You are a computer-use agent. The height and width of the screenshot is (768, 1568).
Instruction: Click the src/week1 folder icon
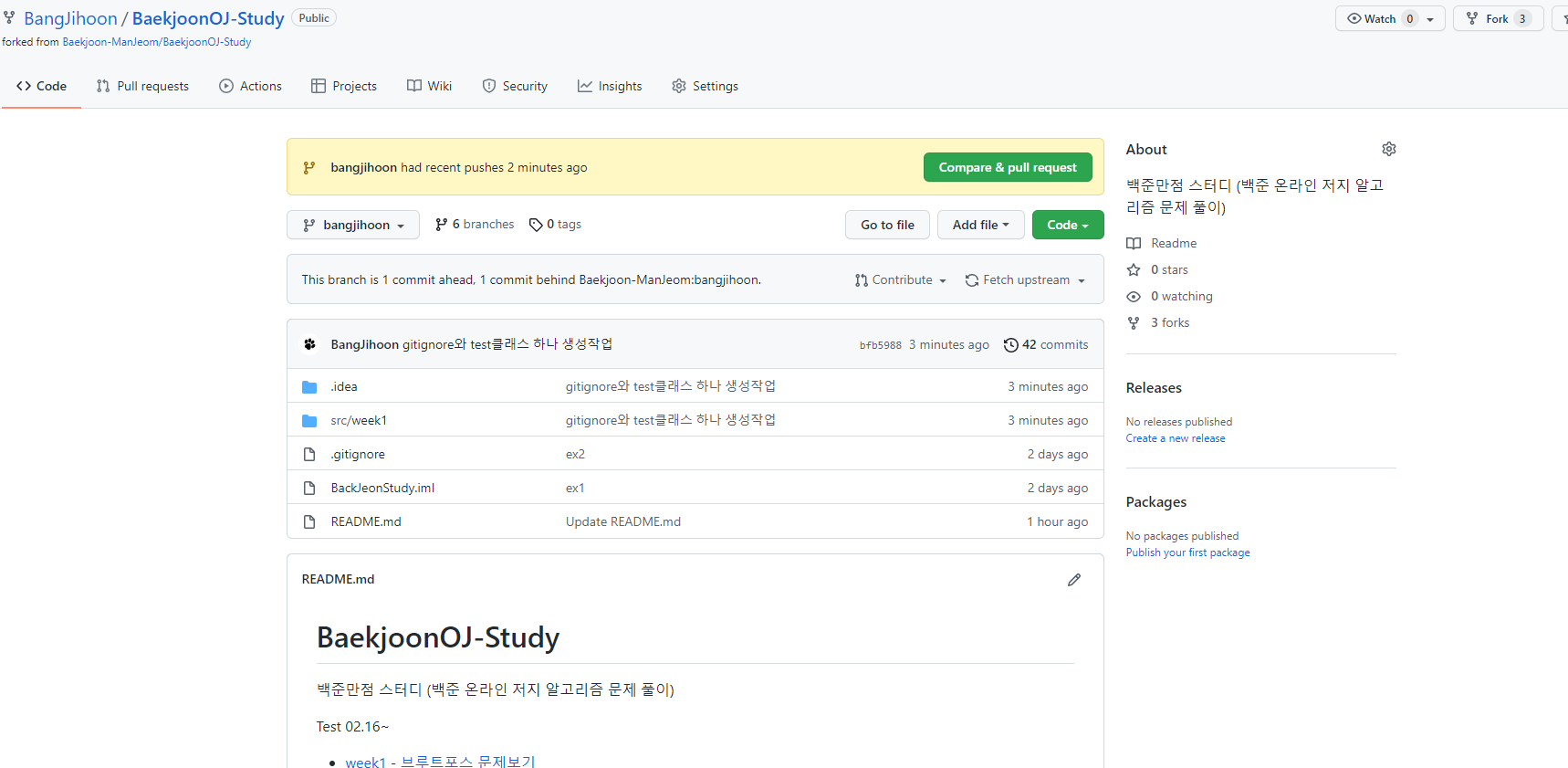309,421
